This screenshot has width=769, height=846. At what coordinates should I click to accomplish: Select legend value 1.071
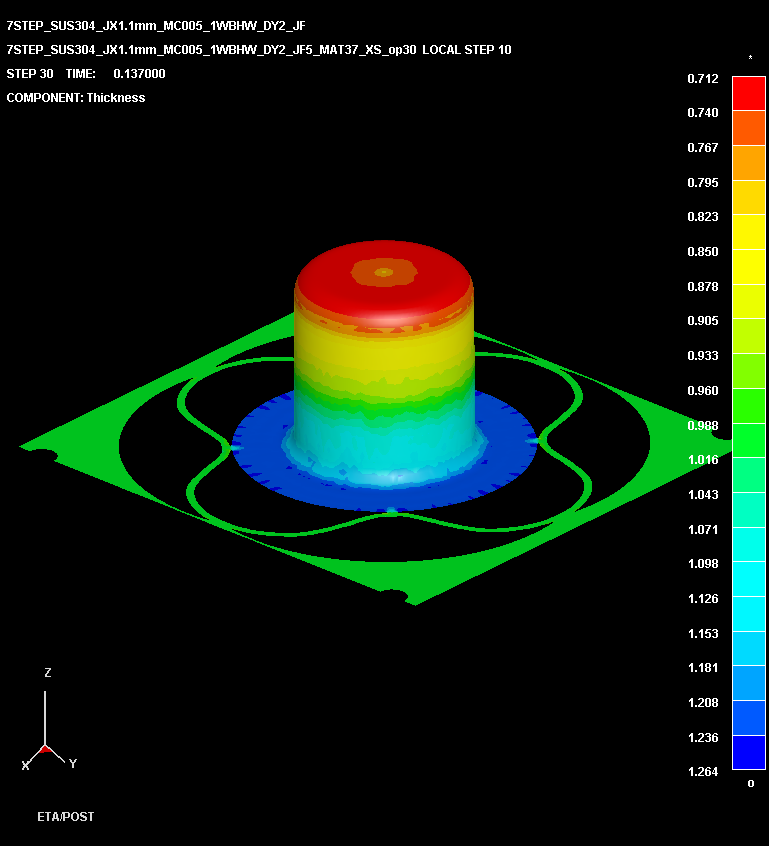[703, 529]
